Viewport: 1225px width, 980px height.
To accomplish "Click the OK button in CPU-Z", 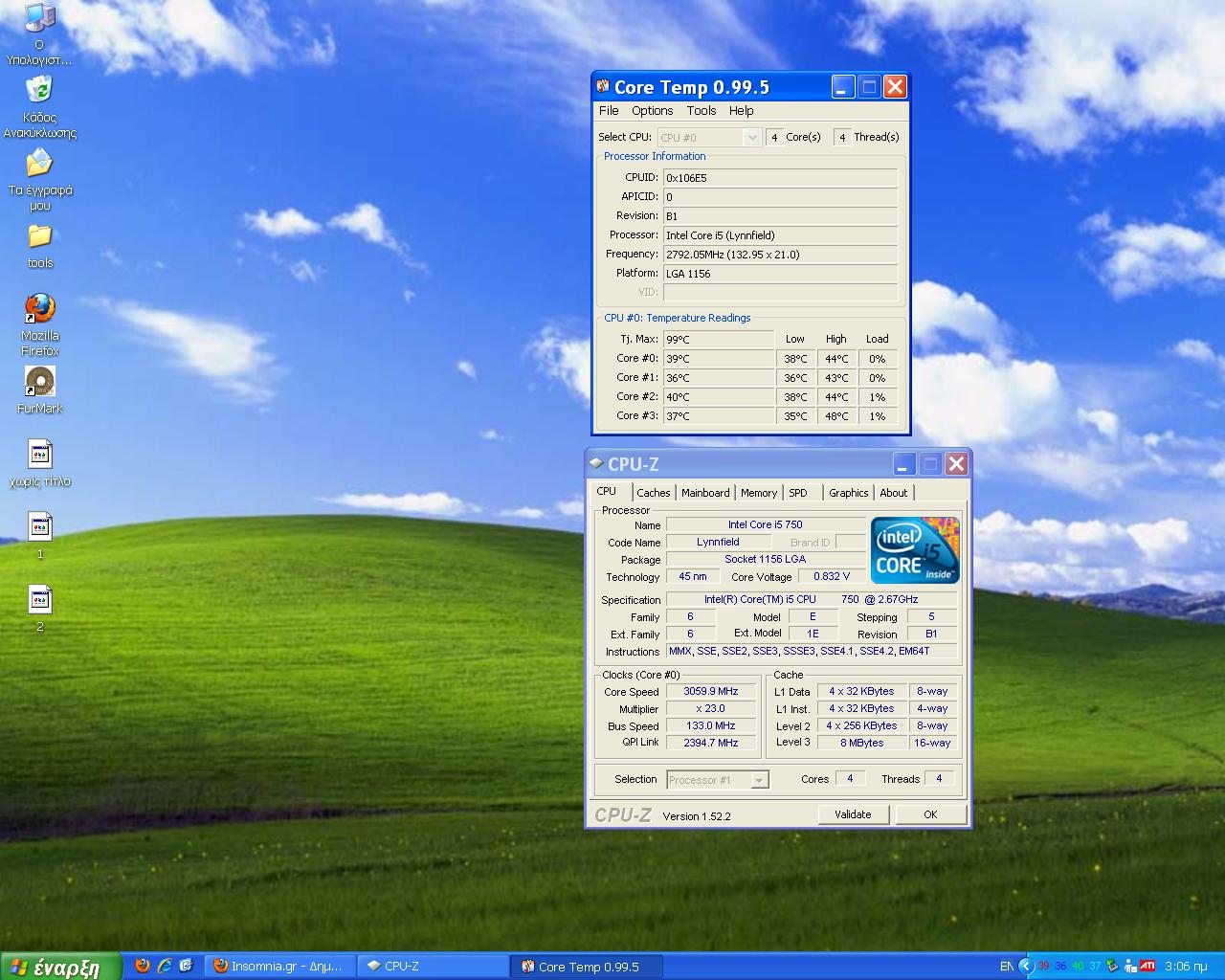I will (930, 814).
